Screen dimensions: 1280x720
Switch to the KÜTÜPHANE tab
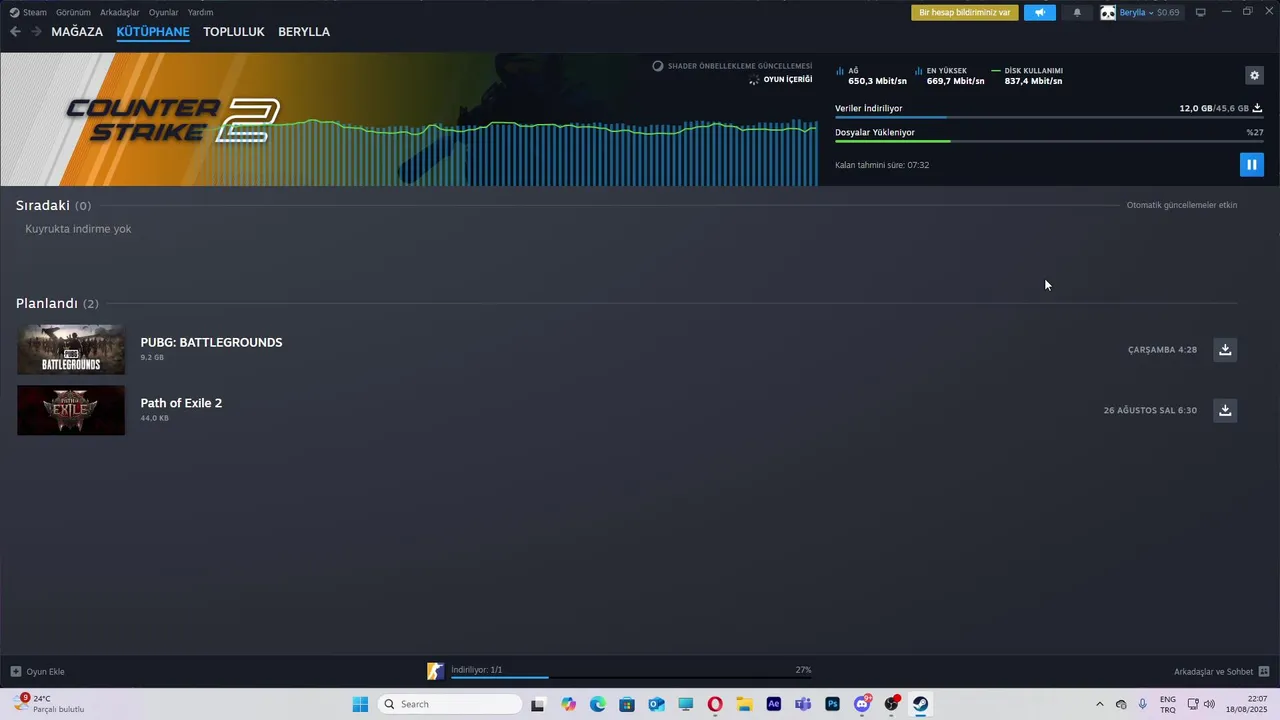[153, 32]
